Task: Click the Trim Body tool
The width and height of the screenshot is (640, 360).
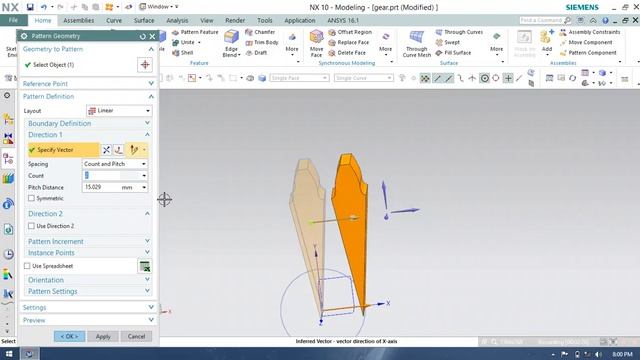Action: 262,42
